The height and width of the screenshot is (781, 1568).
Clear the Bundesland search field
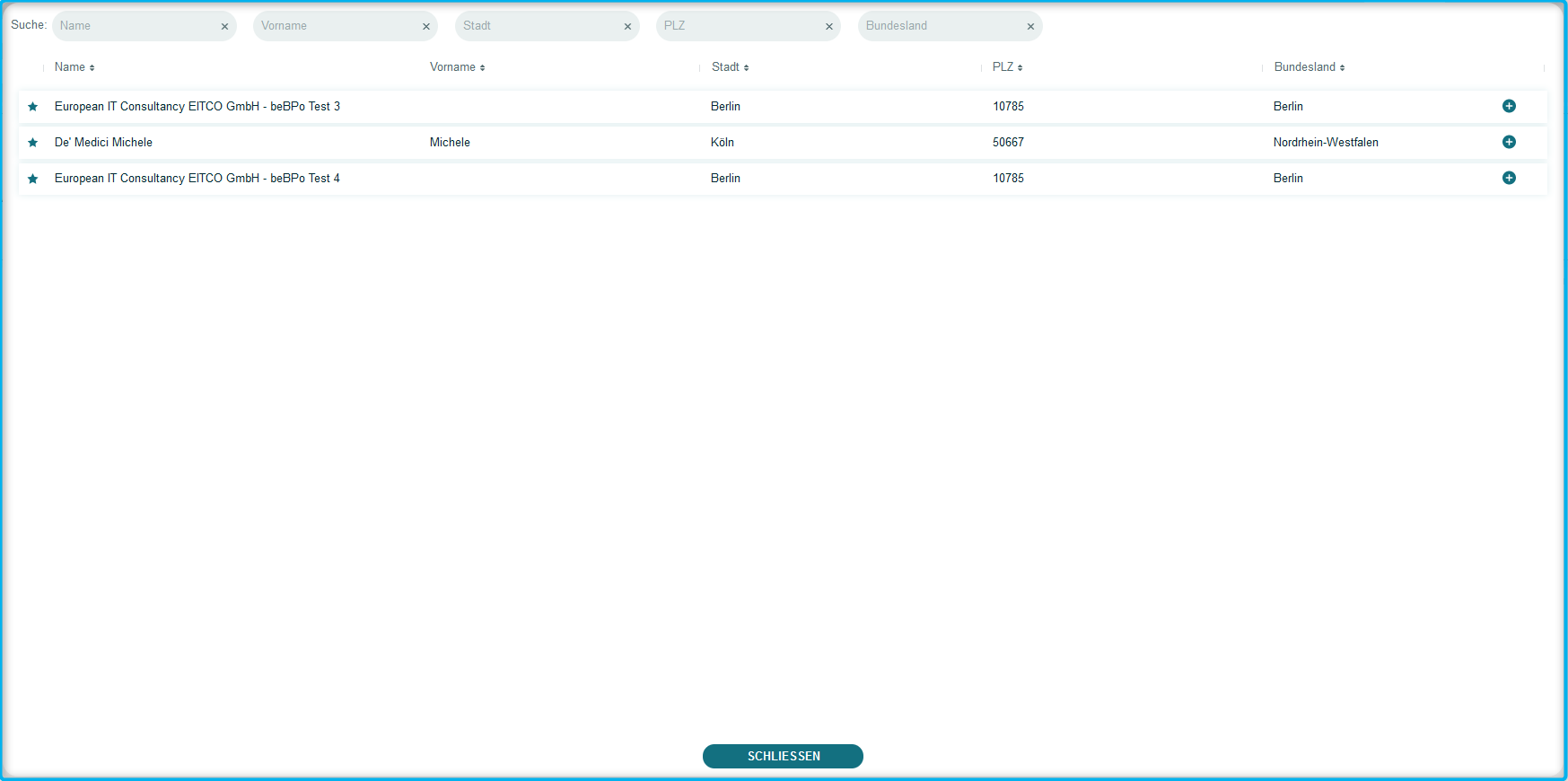tap(1030, 27)
